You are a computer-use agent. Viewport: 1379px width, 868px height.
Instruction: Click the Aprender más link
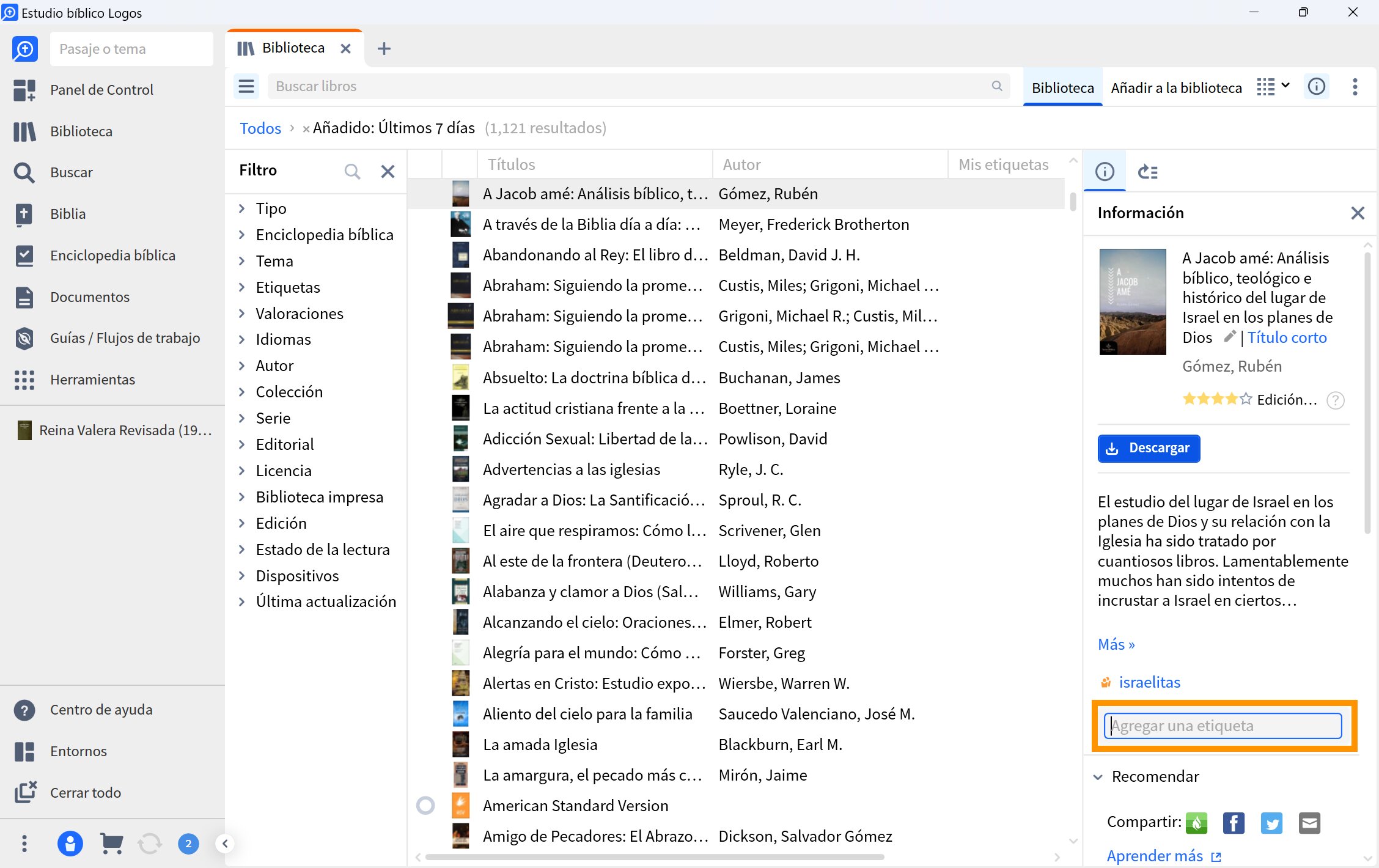[1155, 856]
